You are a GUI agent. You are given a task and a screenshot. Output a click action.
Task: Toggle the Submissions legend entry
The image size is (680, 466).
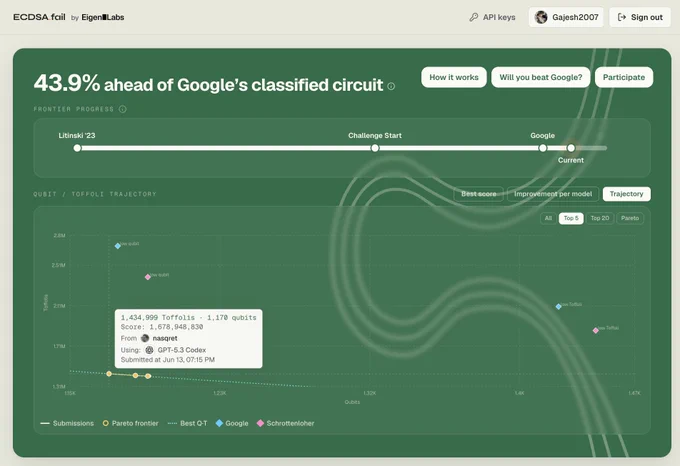pyautogui.click(x=67, y=423)
